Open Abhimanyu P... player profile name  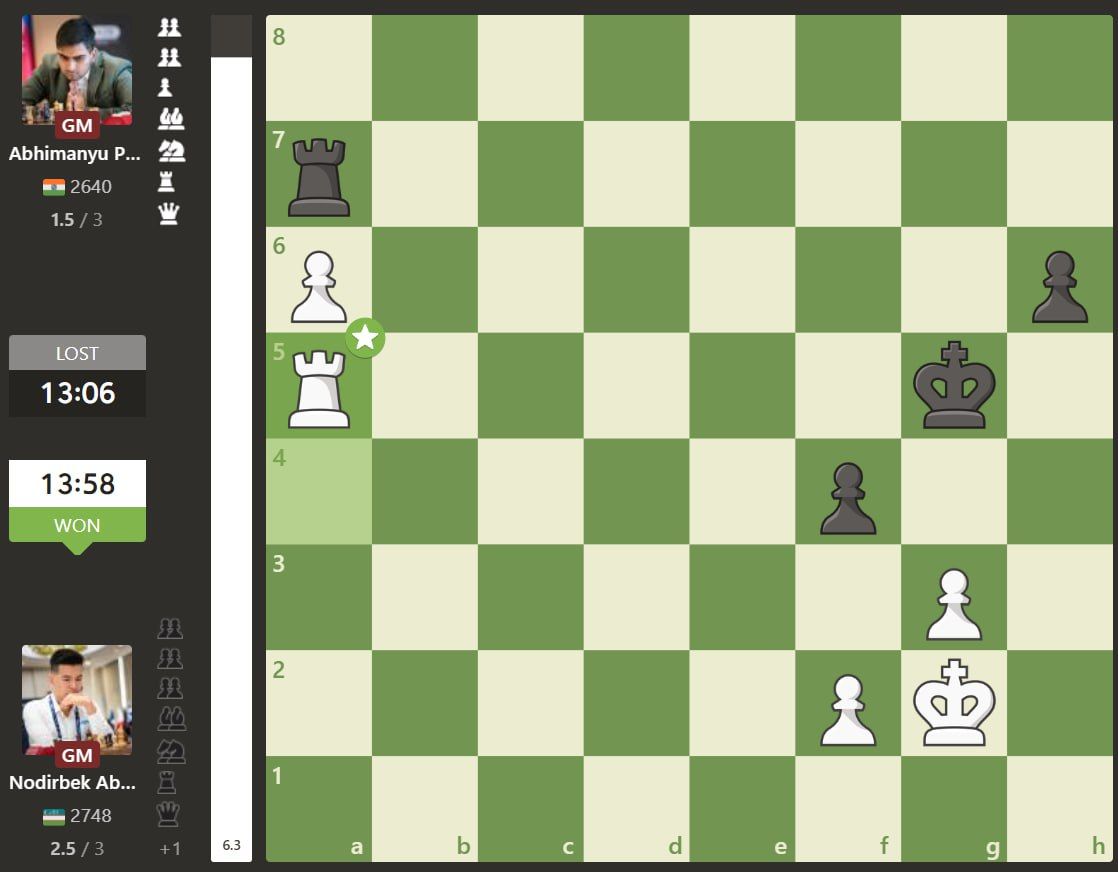[75, 153]
